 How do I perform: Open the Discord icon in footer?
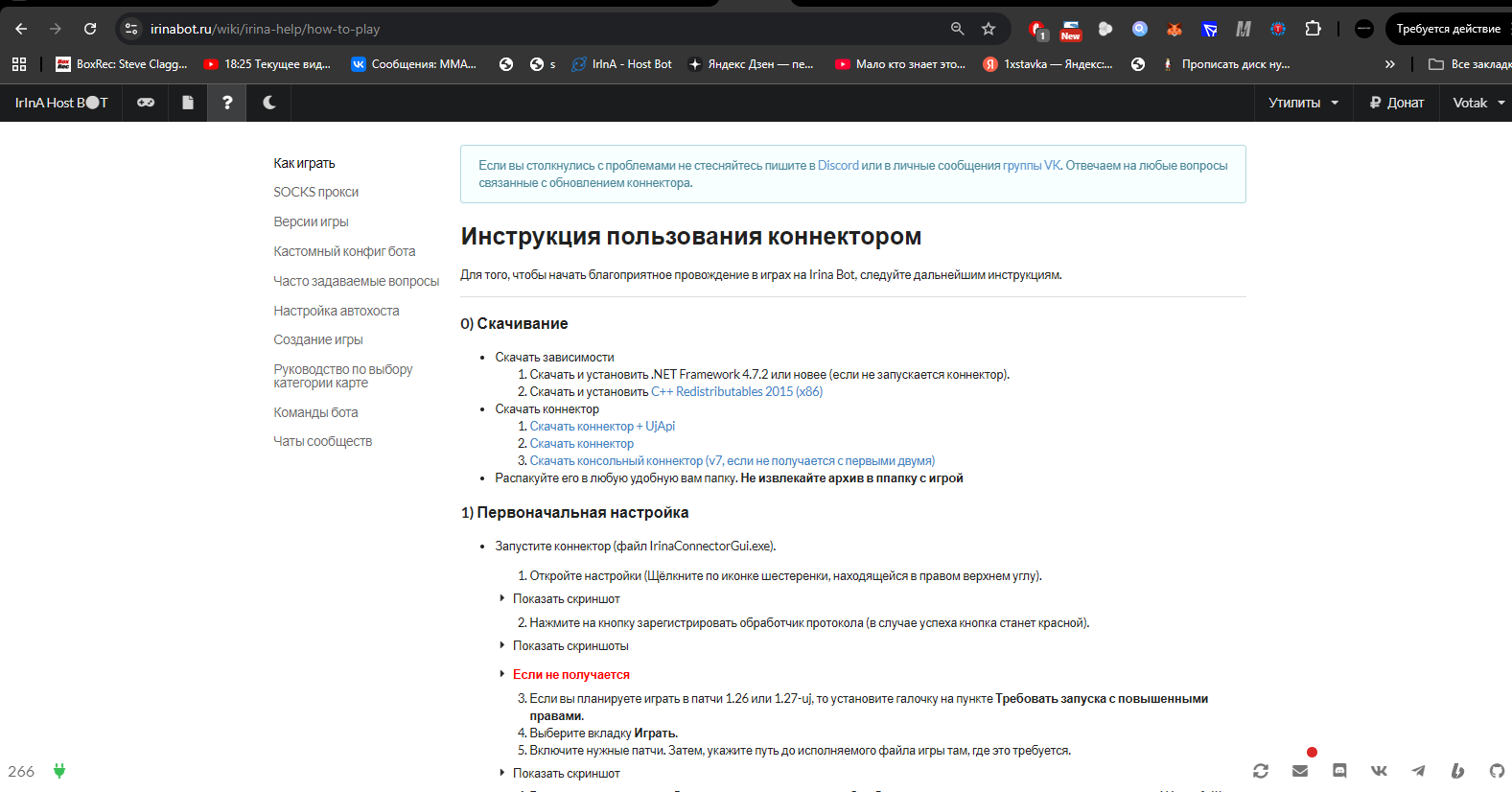(x=1339, y=771)
